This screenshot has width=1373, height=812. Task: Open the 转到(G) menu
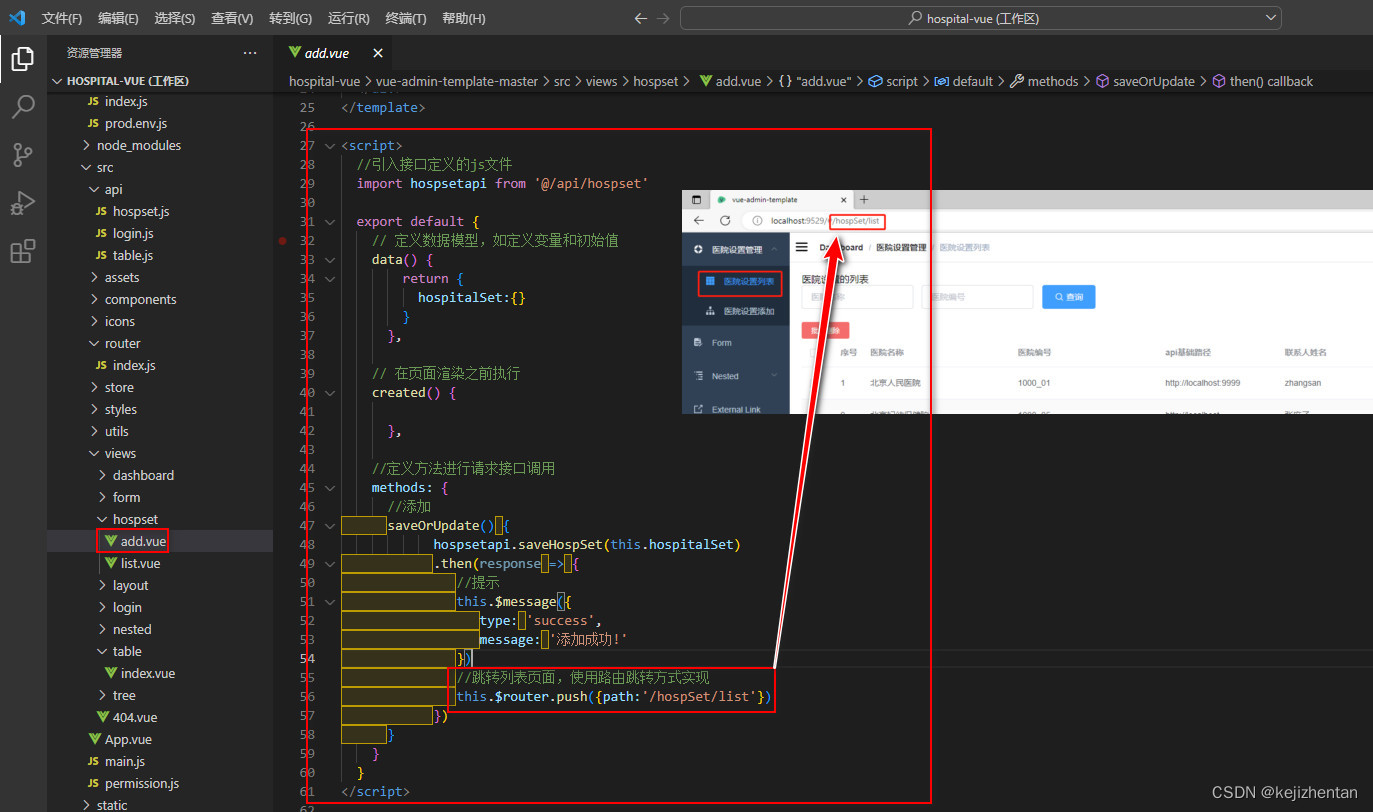291,18
